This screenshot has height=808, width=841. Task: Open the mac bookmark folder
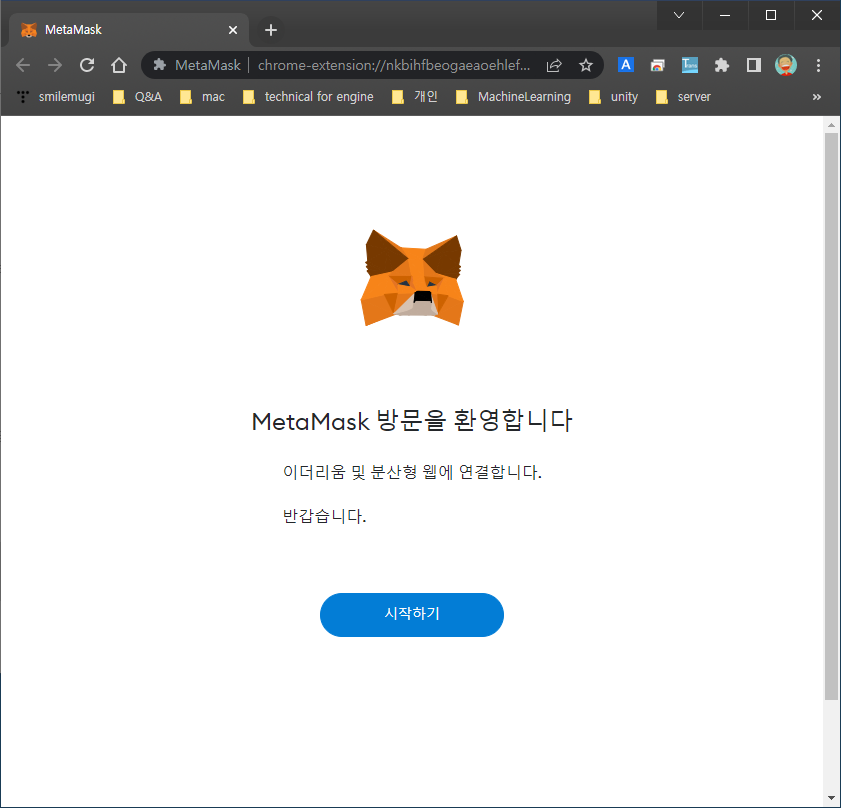(x=202, y=97)
